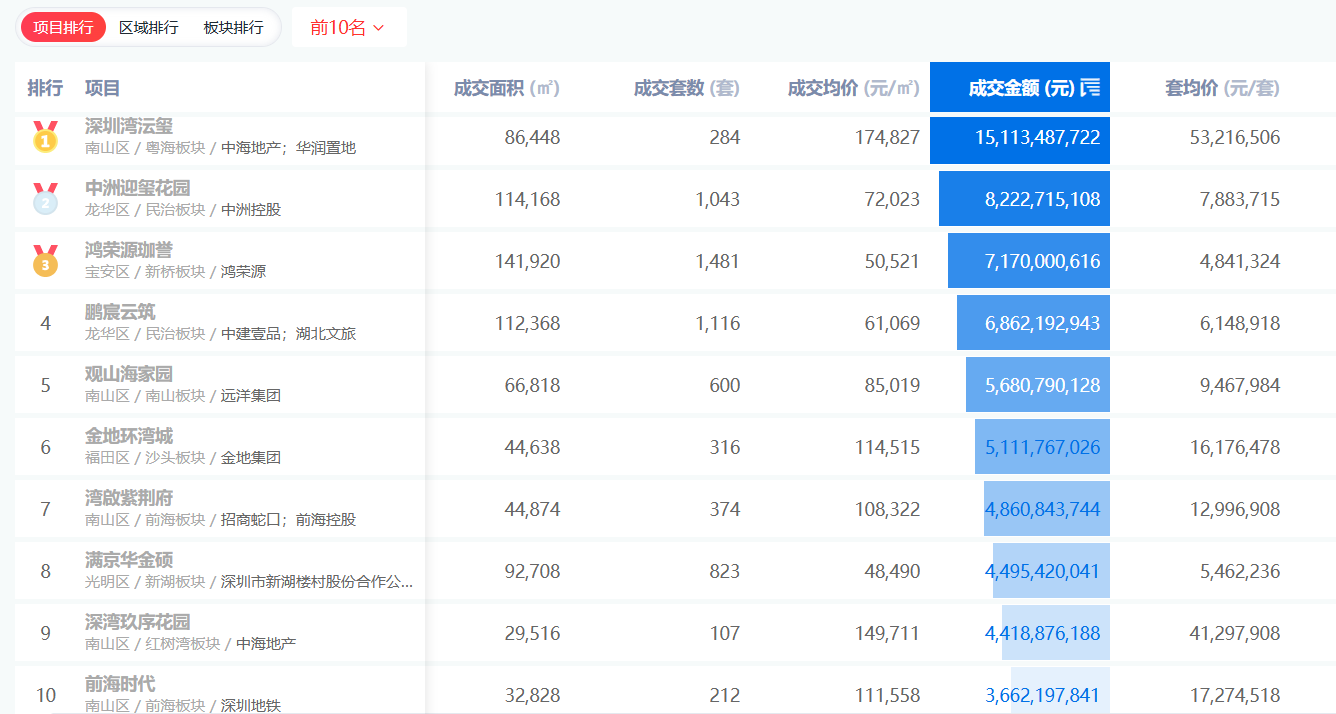Click the gold first-place medal icon
This screenshot has height=714, width=1336.
pos(45,137)
